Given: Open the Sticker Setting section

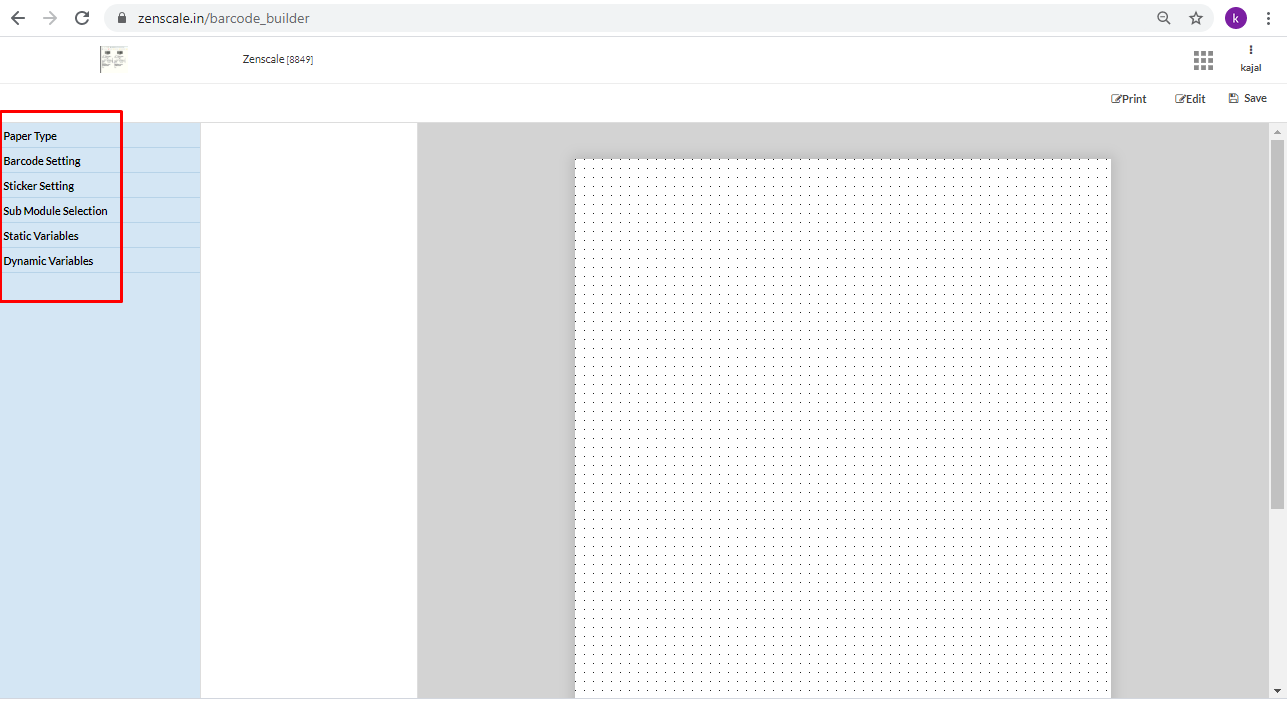Looking at the screenshot, I should 100,186.
